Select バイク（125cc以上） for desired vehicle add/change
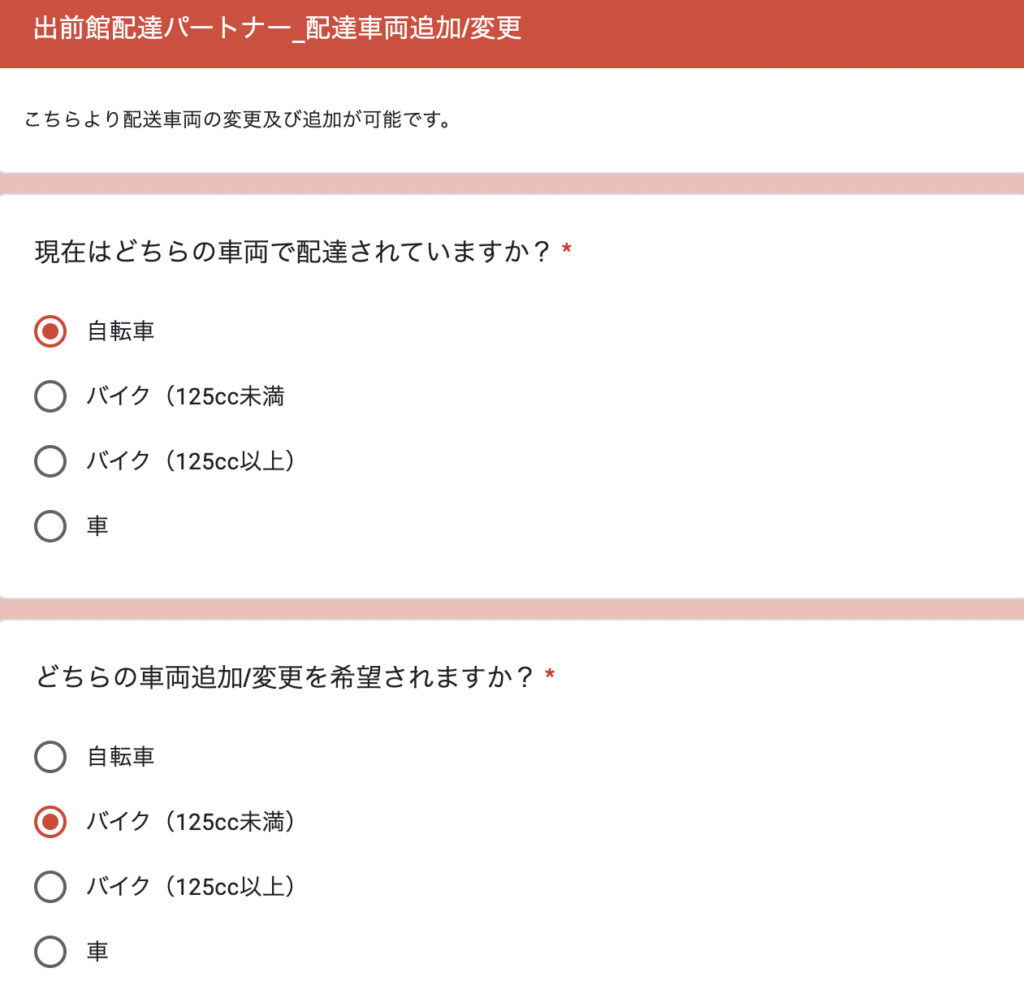This screenshot has width=1024, height=1007. point(50,887)
